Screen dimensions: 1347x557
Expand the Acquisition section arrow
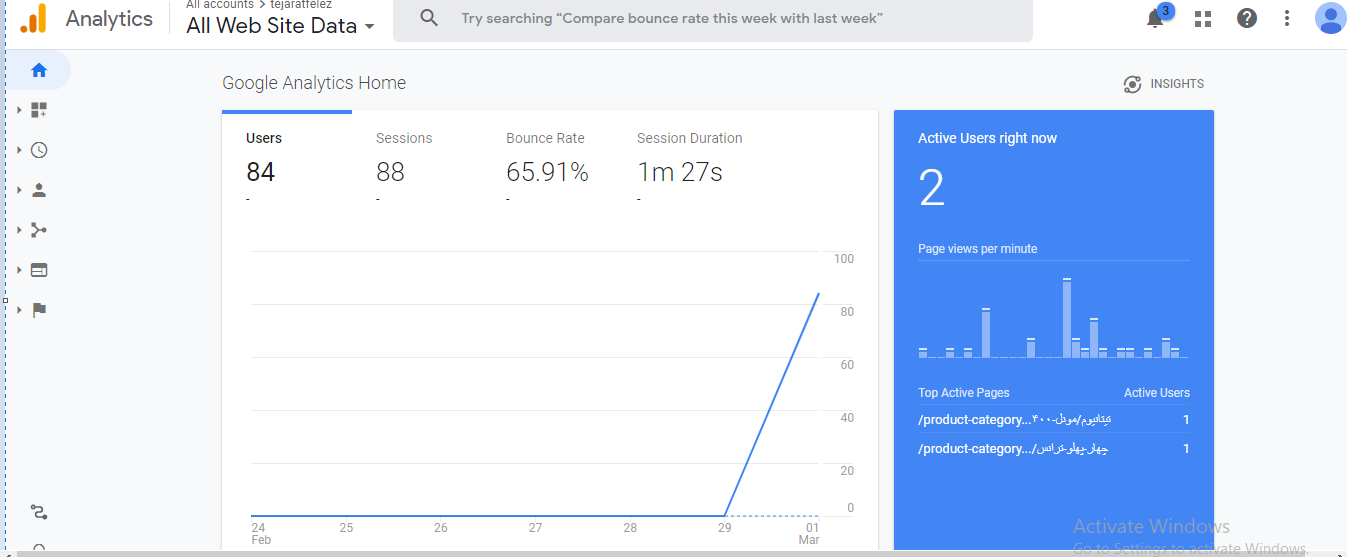[19, 230]
